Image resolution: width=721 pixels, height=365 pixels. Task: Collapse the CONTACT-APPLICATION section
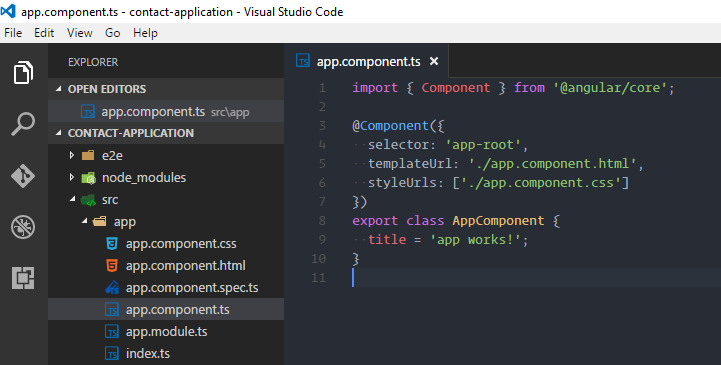pyautogui.click(x=58, y=133)
